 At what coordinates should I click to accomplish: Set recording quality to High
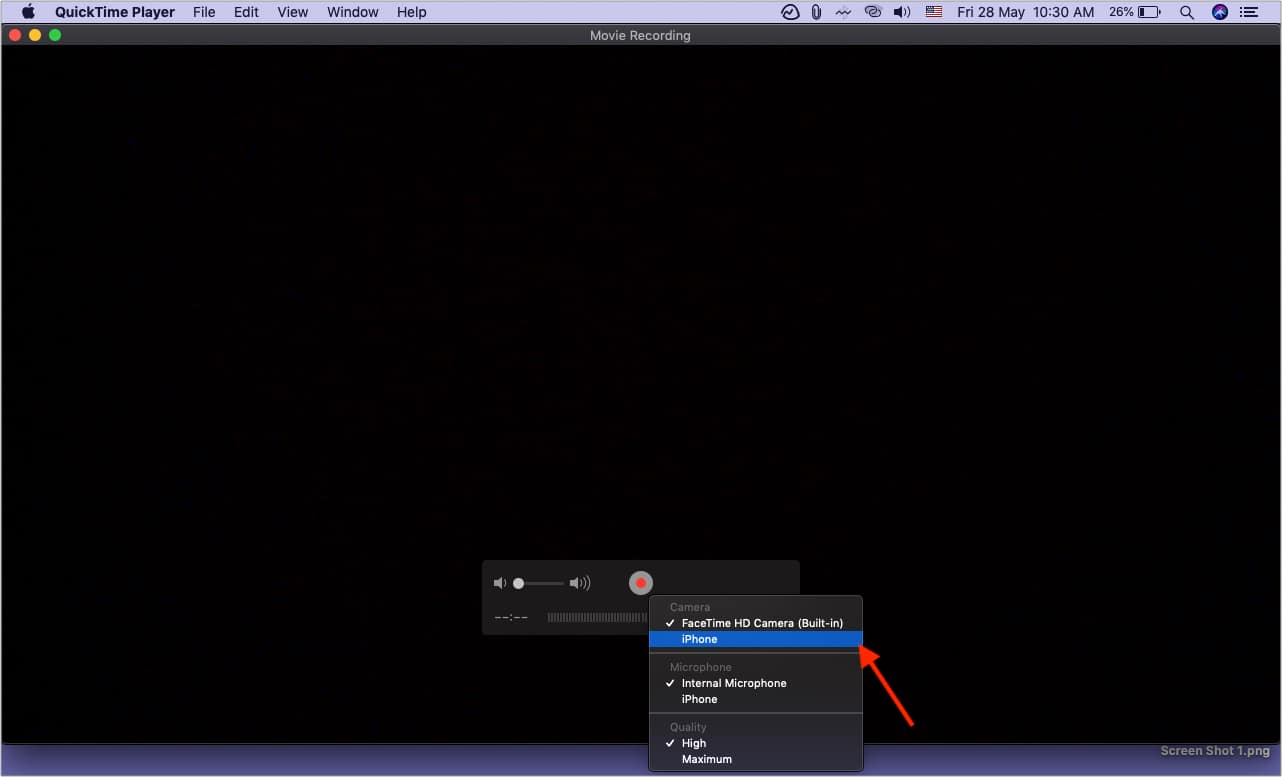(694, 743)
